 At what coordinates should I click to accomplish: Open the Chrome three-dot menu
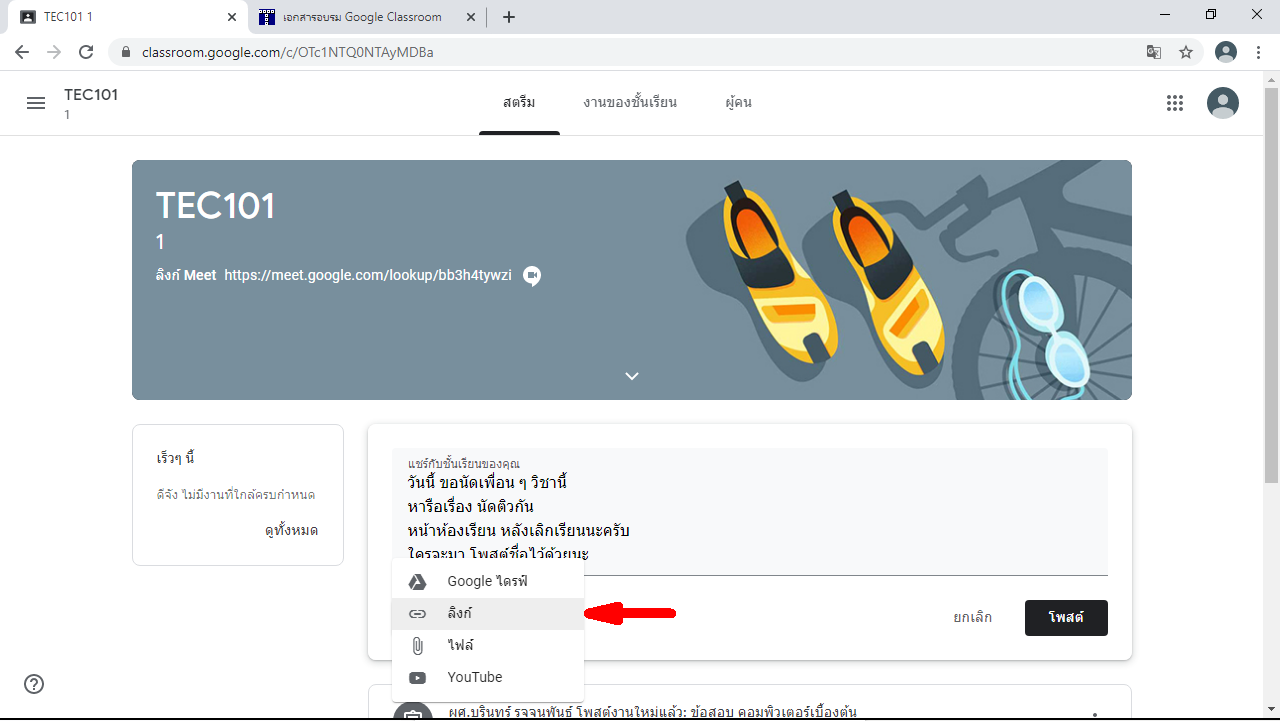tap(1258, 52)
